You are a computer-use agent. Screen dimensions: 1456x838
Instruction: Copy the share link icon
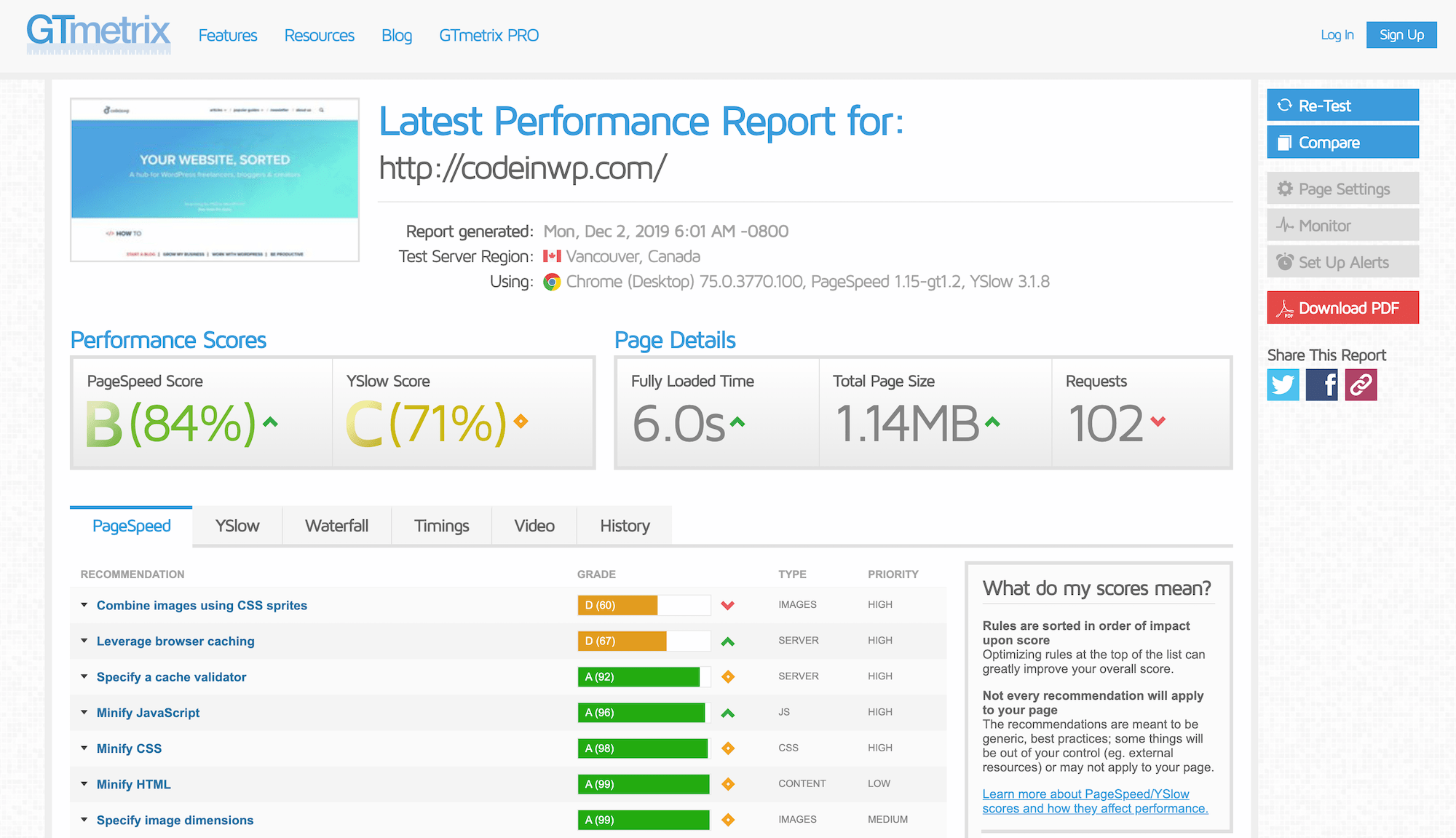click(1361, 384)
